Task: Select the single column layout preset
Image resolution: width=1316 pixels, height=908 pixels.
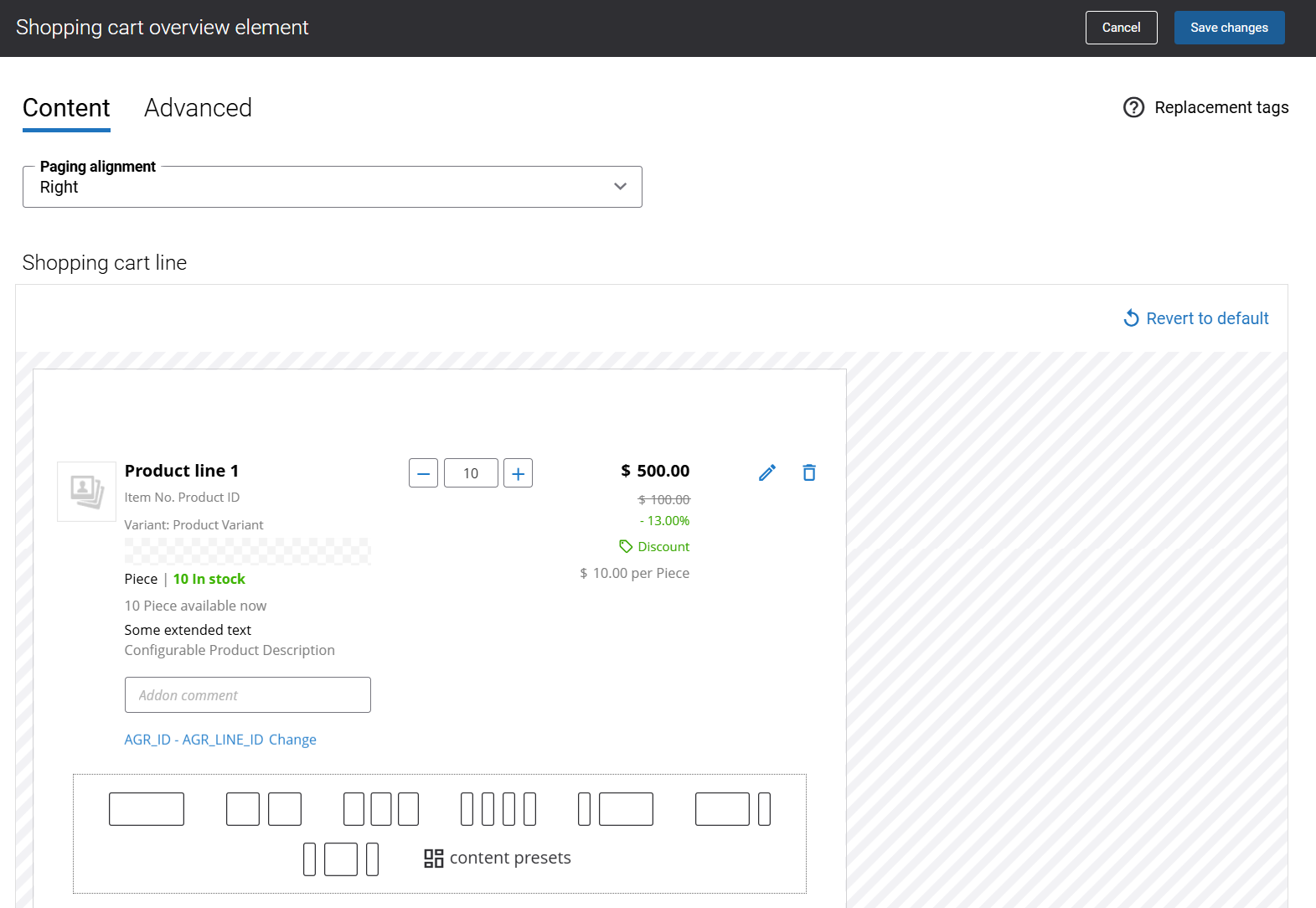Action: [x=147, y=809]
